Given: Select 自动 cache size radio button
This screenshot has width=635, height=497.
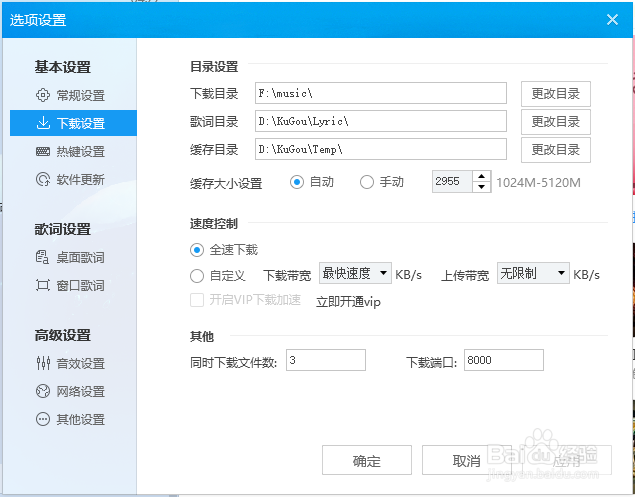Looking at the screenshot, I should tap(297, 182).
